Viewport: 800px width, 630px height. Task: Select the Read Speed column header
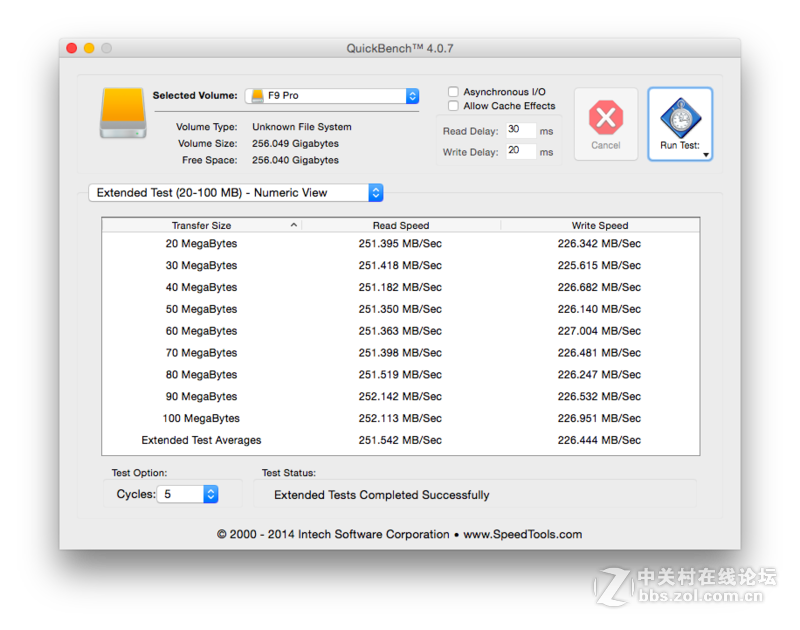pos(400,225)
